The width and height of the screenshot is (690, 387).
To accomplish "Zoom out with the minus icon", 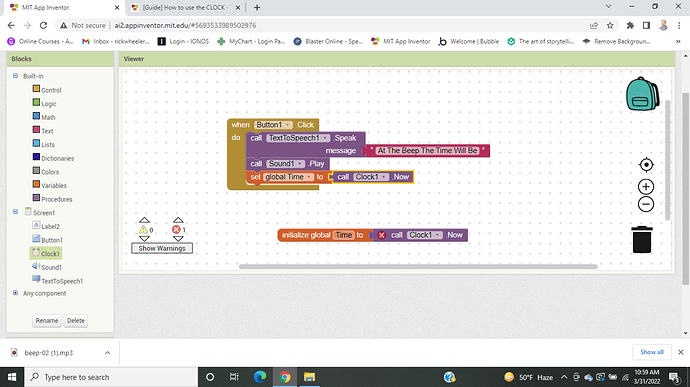I will click(x=646, y=204).
